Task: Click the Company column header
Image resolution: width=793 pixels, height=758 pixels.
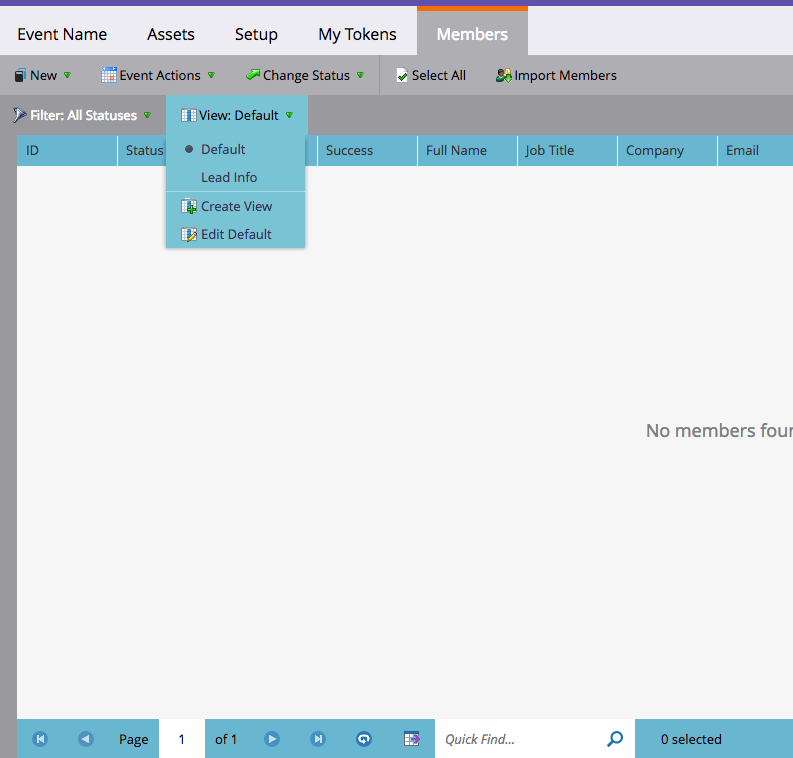Action: point(668,151)
